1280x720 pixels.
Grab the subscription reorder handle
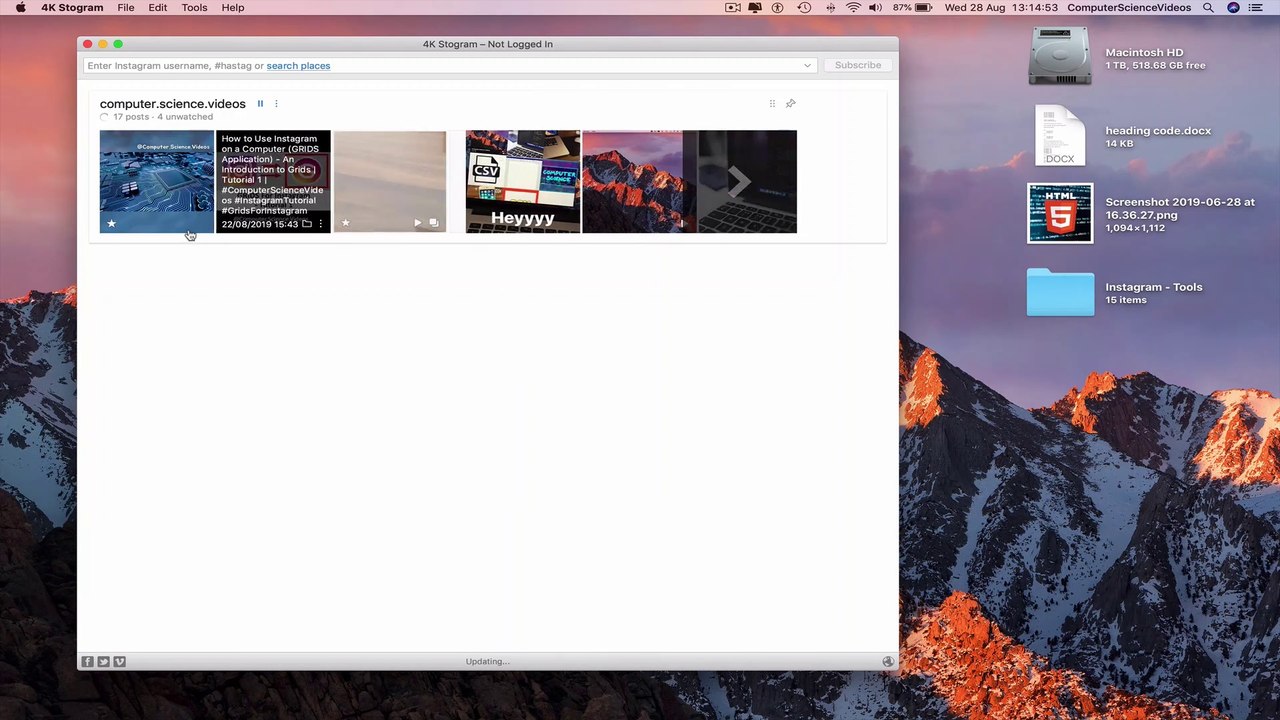(772, 103)
